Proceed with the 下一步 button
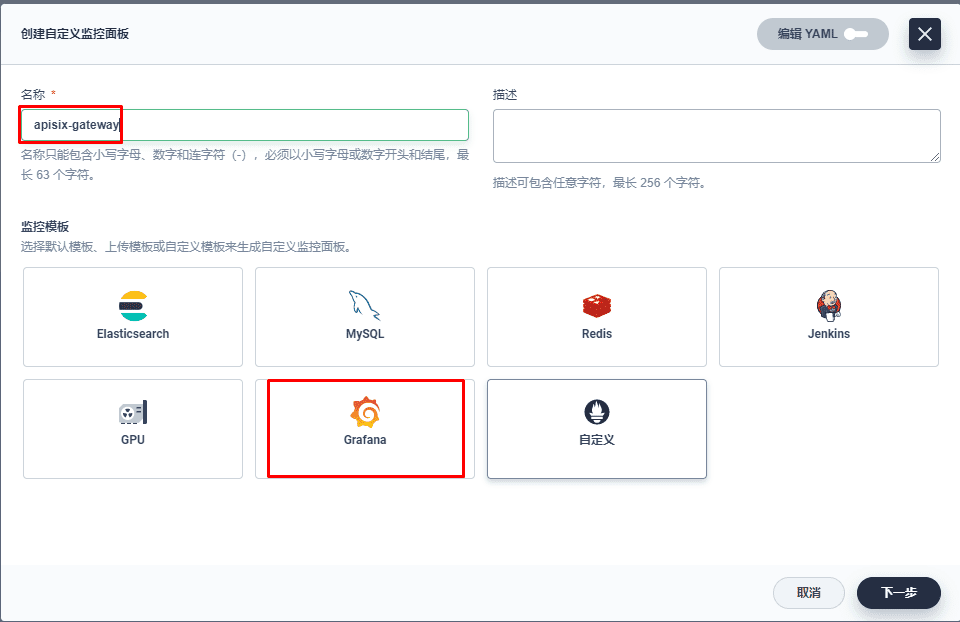The width and height of the screenshot is (960, 622). pyautogui.click(x=899, y=593)
